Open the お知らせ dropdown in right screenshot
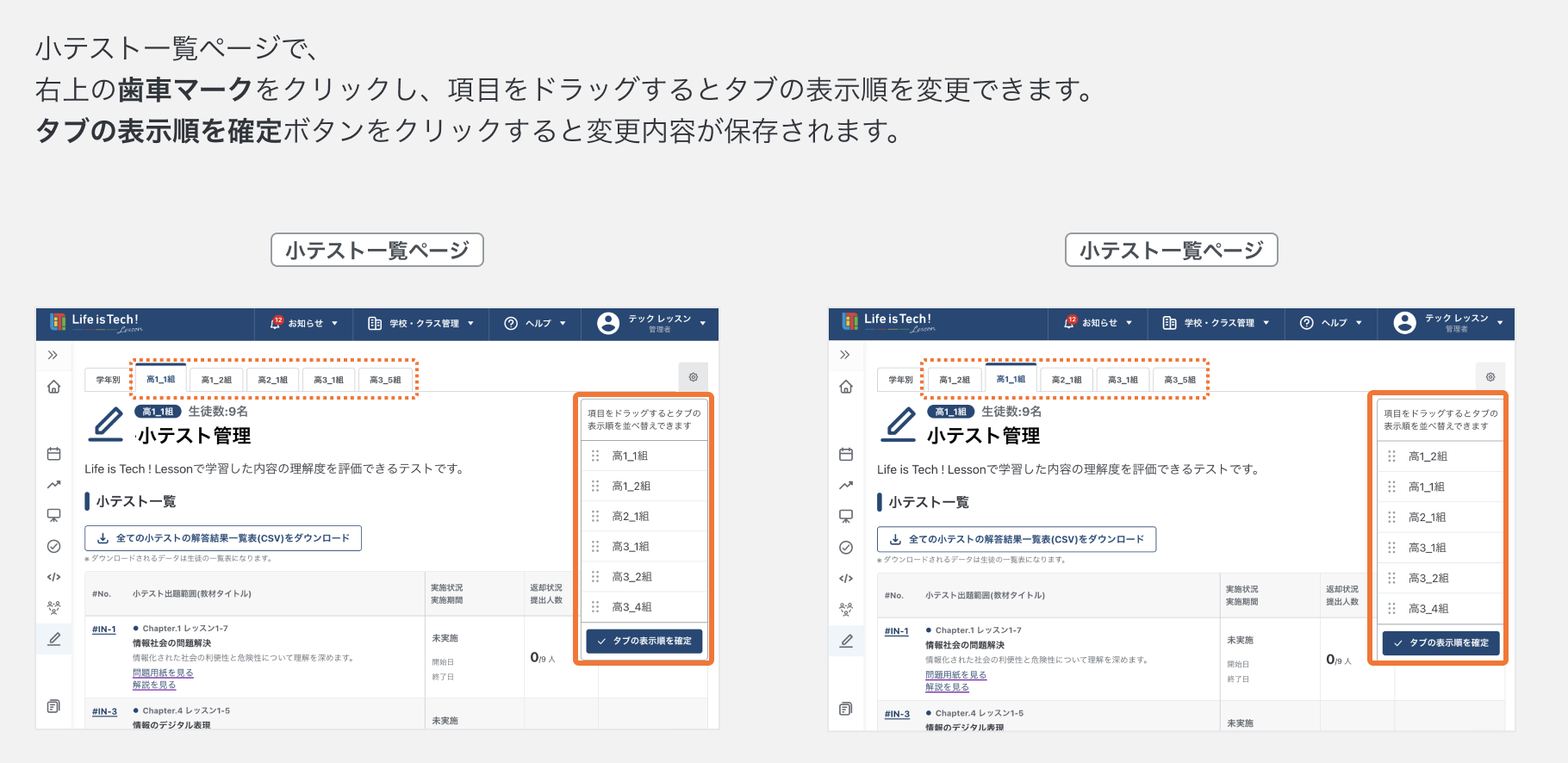 click(x=1098, y=323)
